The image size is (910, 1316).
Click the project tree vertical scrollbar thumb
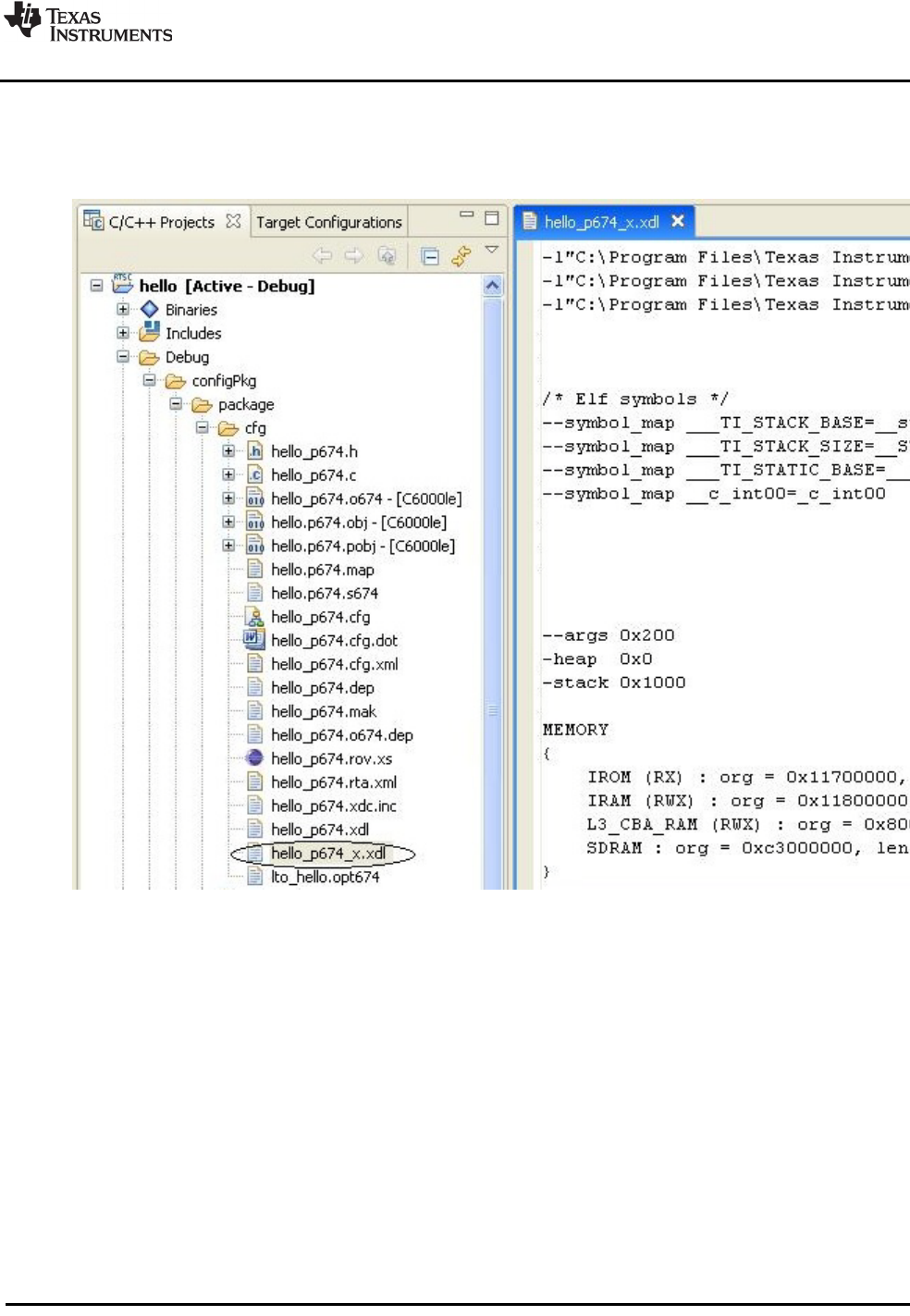pos(492,592)
